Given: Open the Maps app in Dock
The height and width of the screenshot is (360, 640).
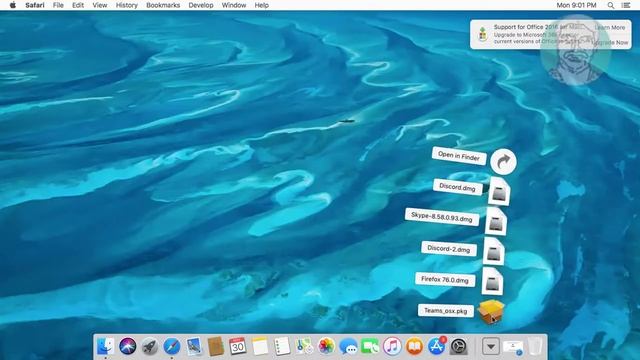Looking at the screenshot, I should (x=304, y=347).
